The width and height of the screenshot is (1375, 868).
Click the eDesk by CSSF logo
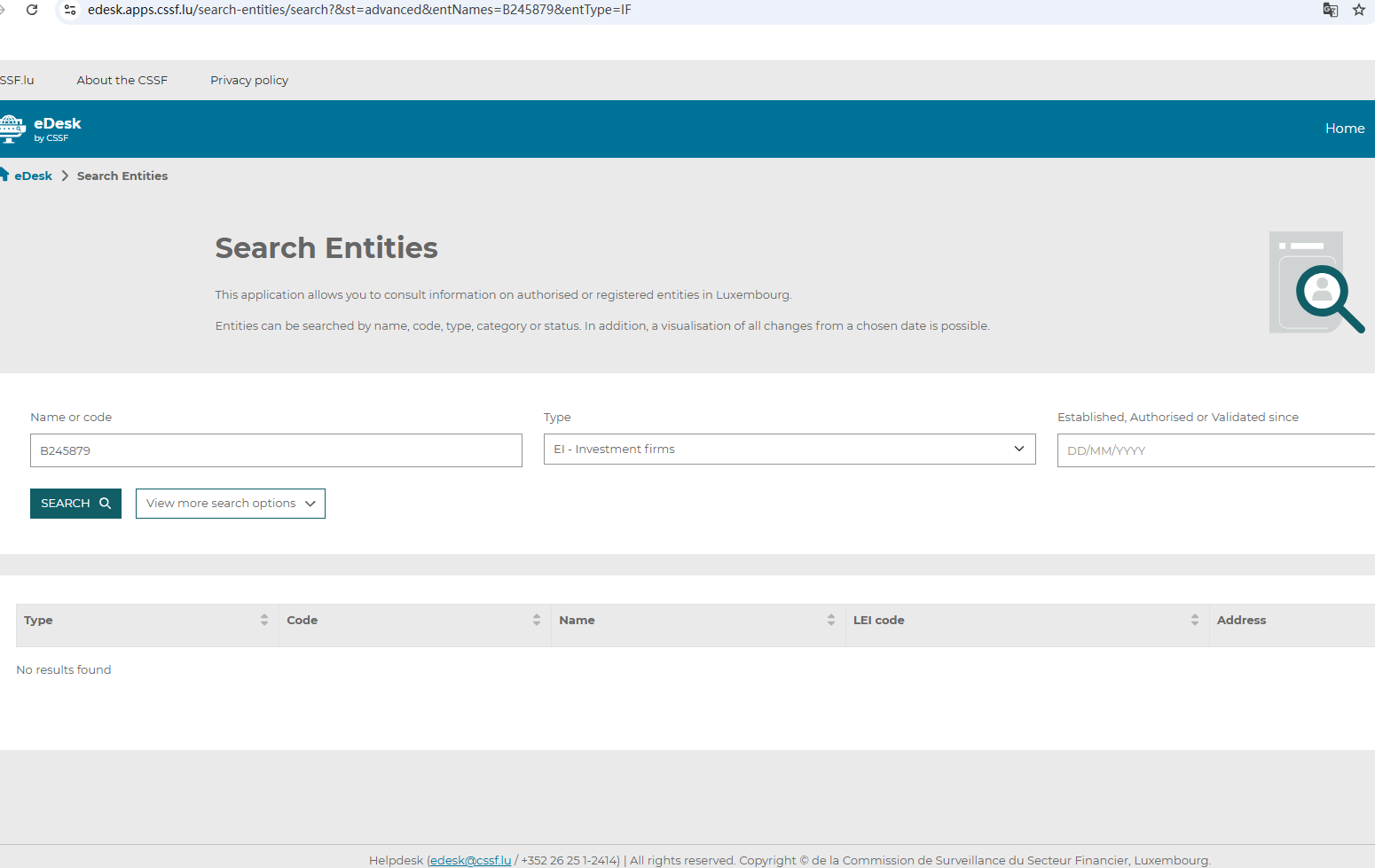pos(42,129)
